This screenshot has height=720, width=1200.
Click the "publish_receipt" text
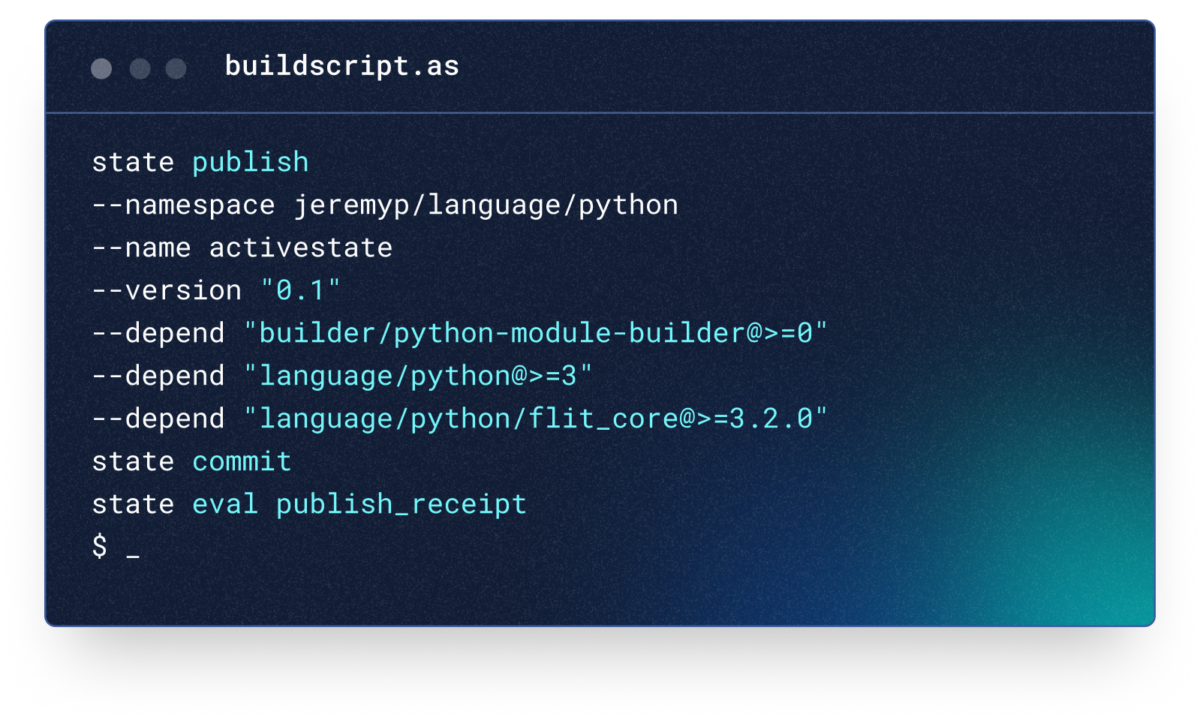pos(401,504)
